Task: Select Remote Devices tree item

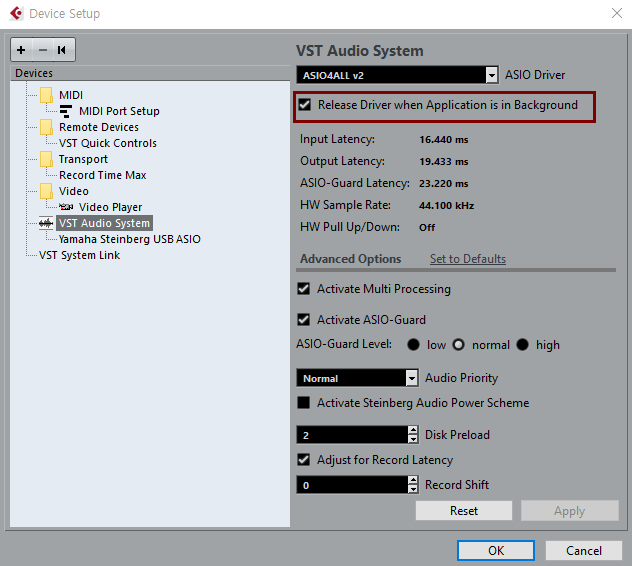Action: (99, 127)
